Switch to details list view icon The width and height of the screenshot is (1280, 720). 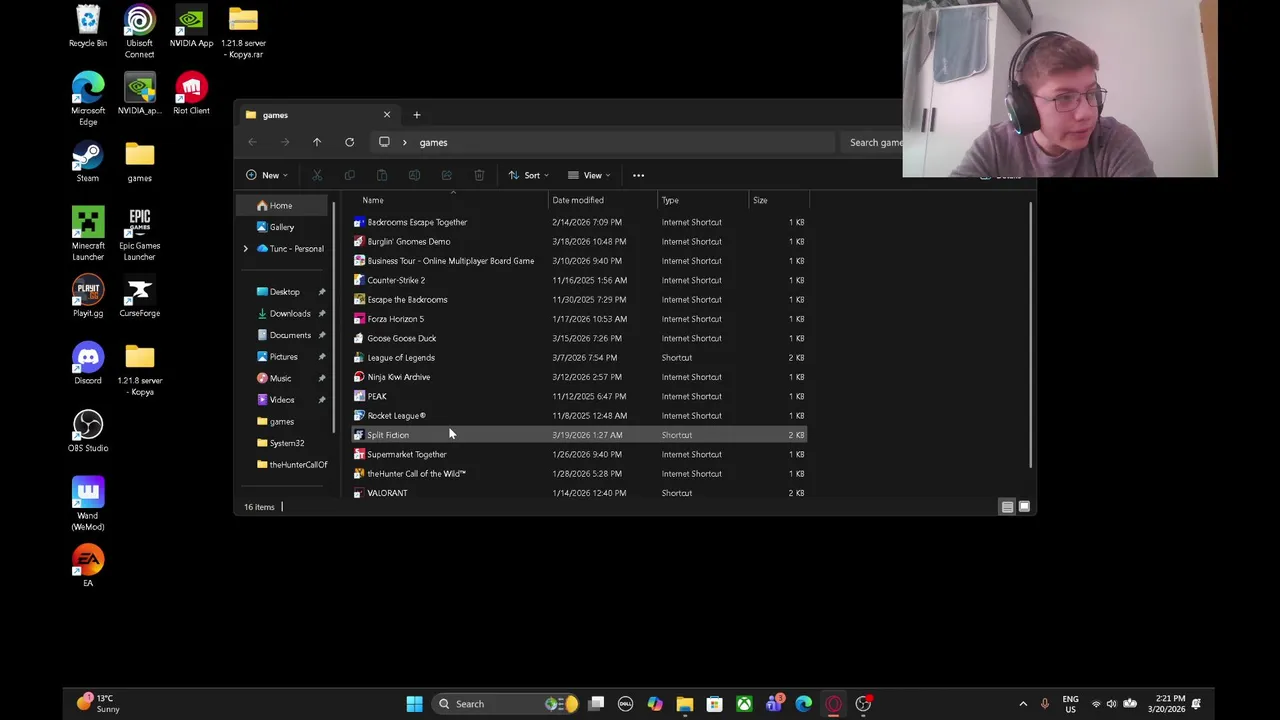point(1007,507)
